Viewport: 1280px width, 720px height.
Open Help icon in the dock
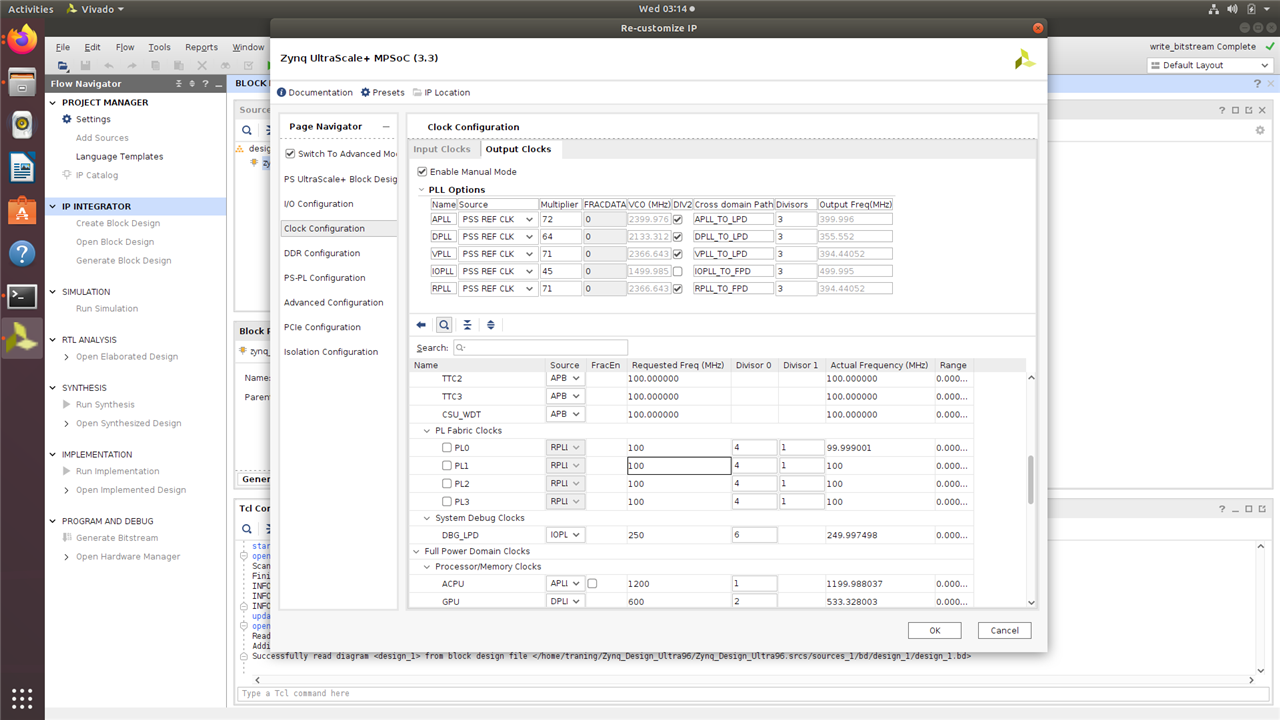click(22, 254)
